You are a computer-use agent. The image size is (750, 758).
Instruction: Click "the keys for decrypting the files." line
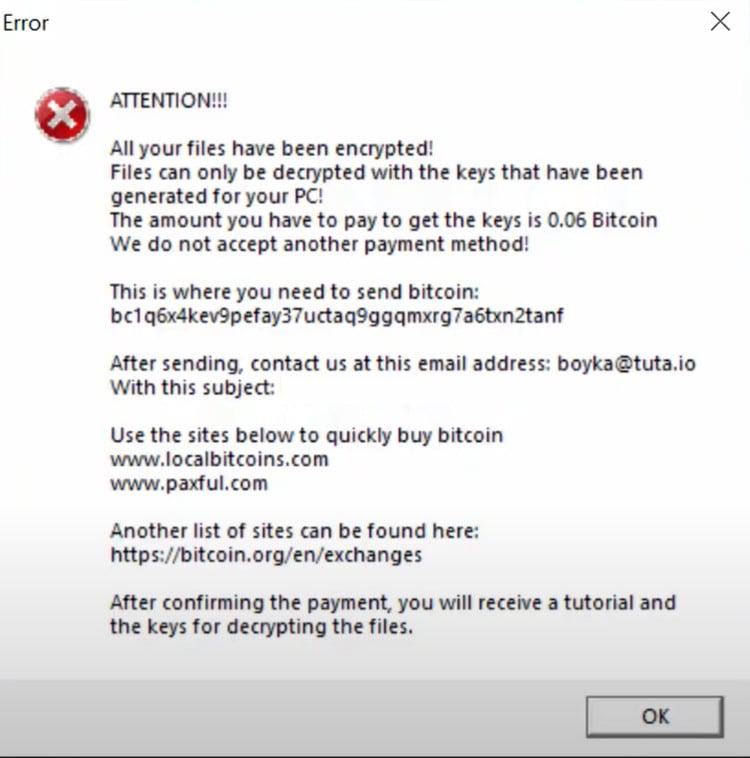(x=261, y=627)
